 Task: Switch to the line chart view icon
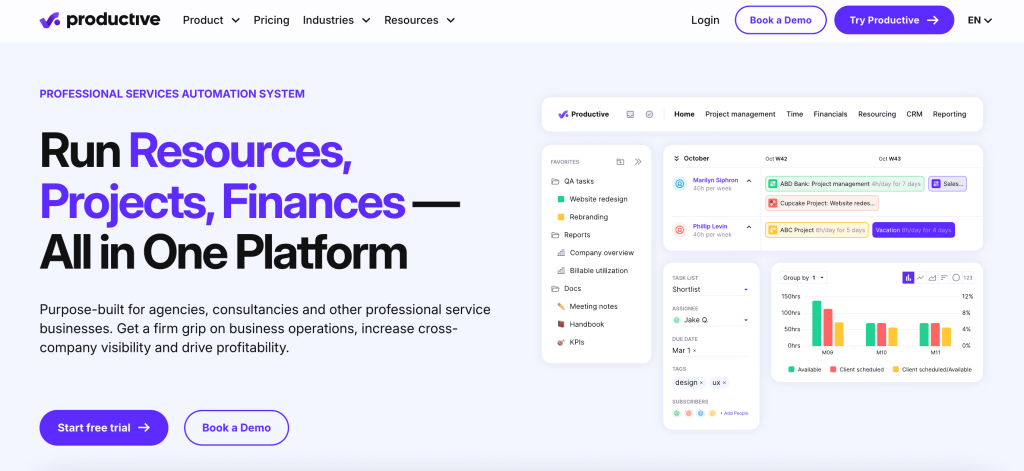920,278
